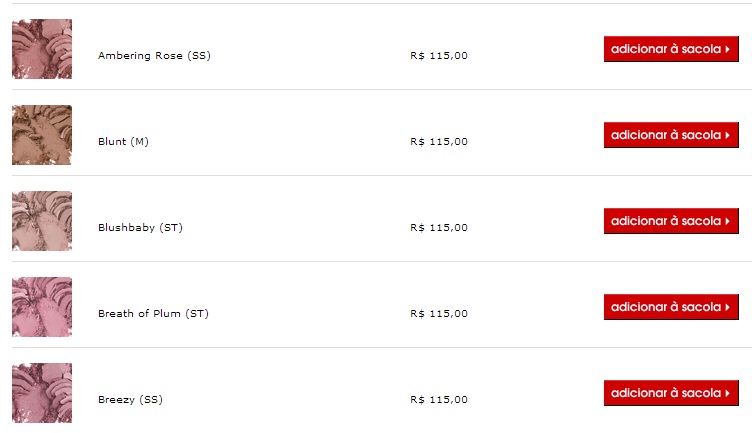Click 'adicionar à sacola' for Breath of Plum

point(670,307)
